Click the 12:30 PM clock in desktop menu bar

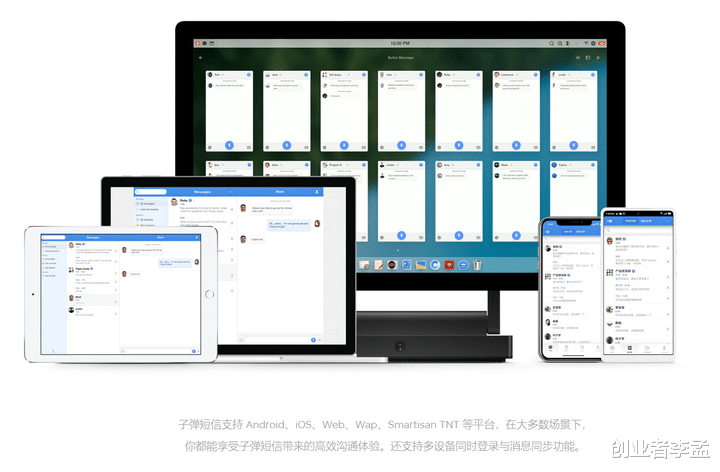coord(399,43)
